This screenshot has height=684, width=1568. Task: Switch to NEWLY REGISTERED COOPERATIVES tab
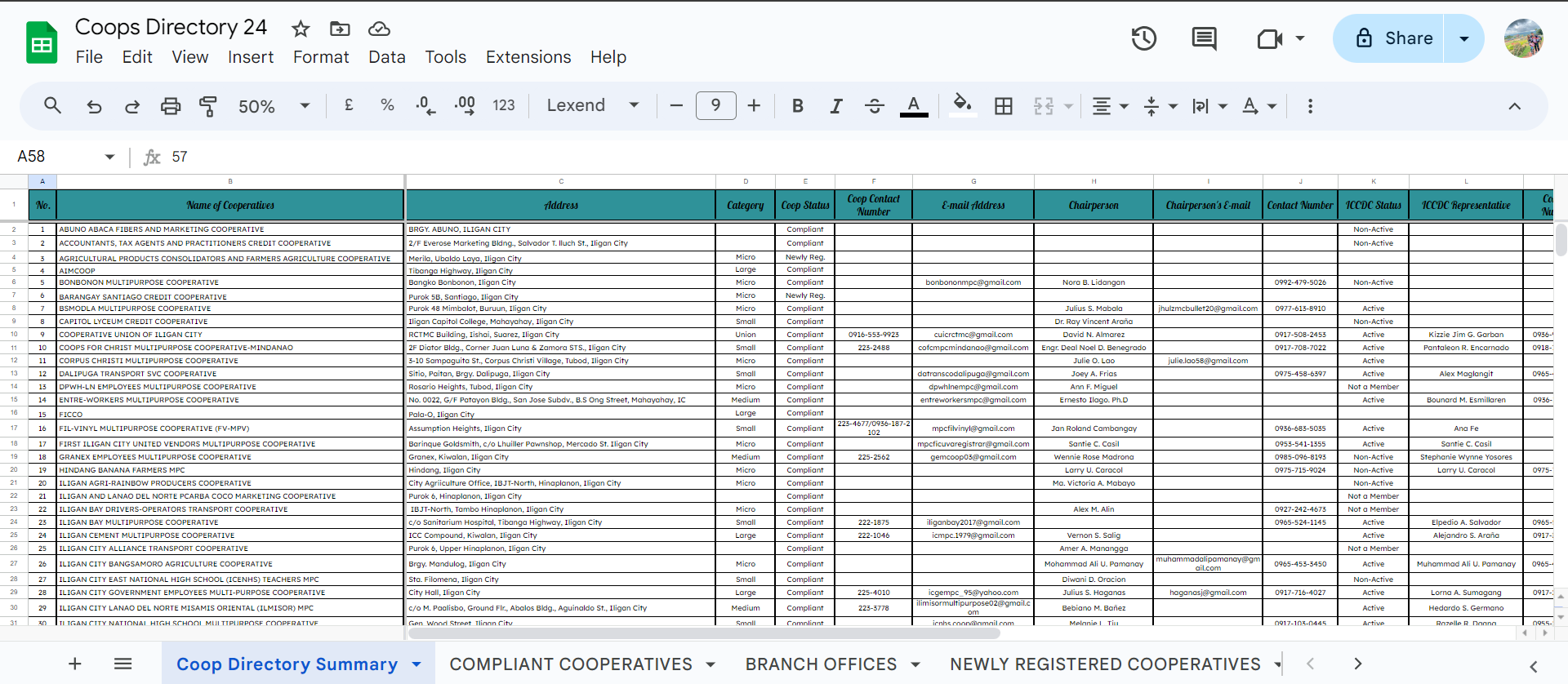click(x=1105, y=664)
